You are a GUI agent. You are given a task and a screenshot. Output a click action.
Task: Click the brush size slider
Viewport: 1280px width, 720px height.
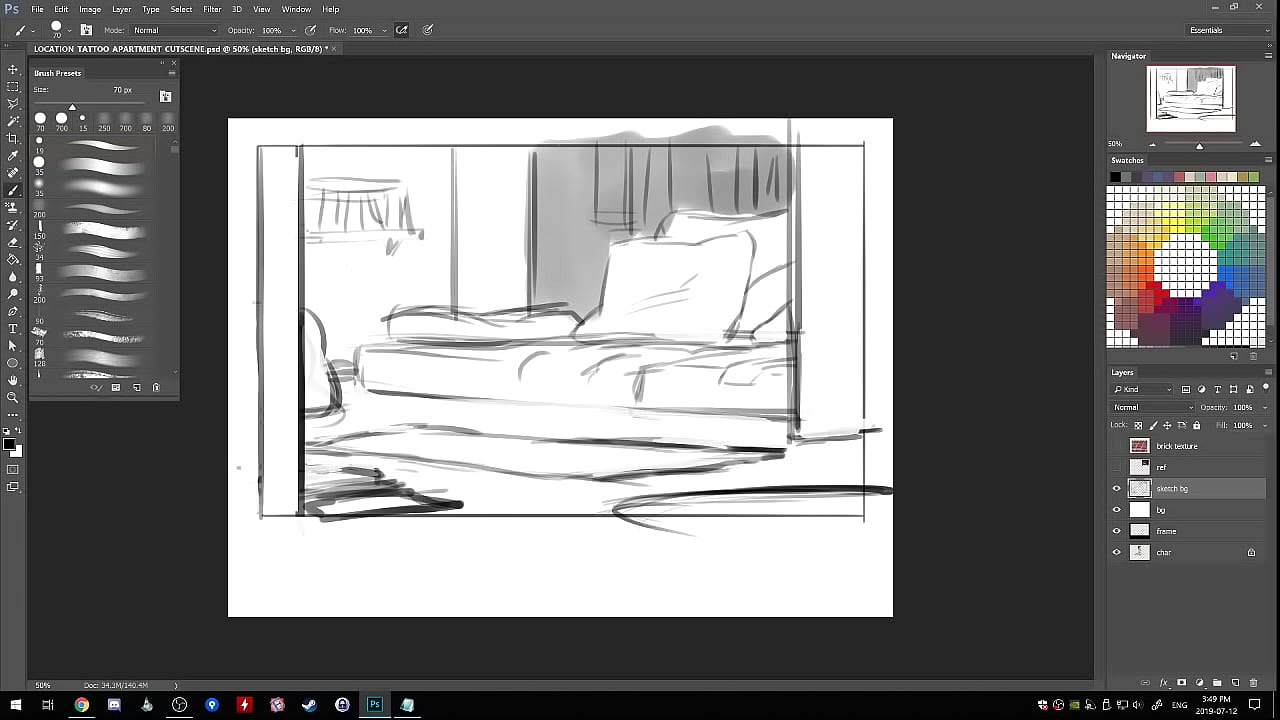pos(72,106)
